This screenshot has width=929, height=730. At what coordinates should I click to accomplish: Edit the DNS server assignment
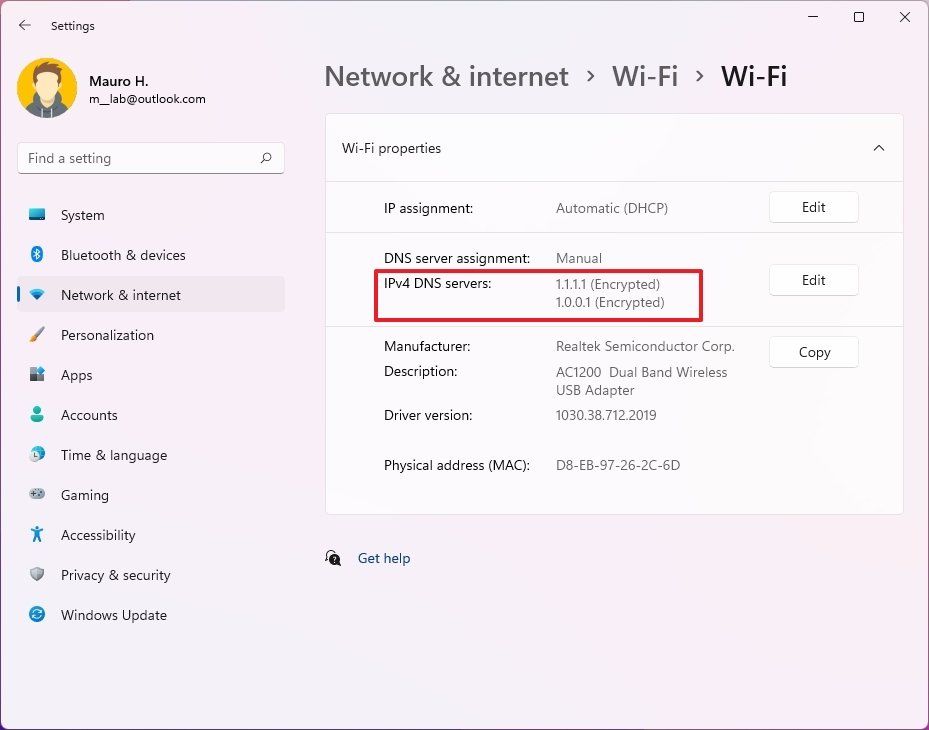(x=813, y=280)
